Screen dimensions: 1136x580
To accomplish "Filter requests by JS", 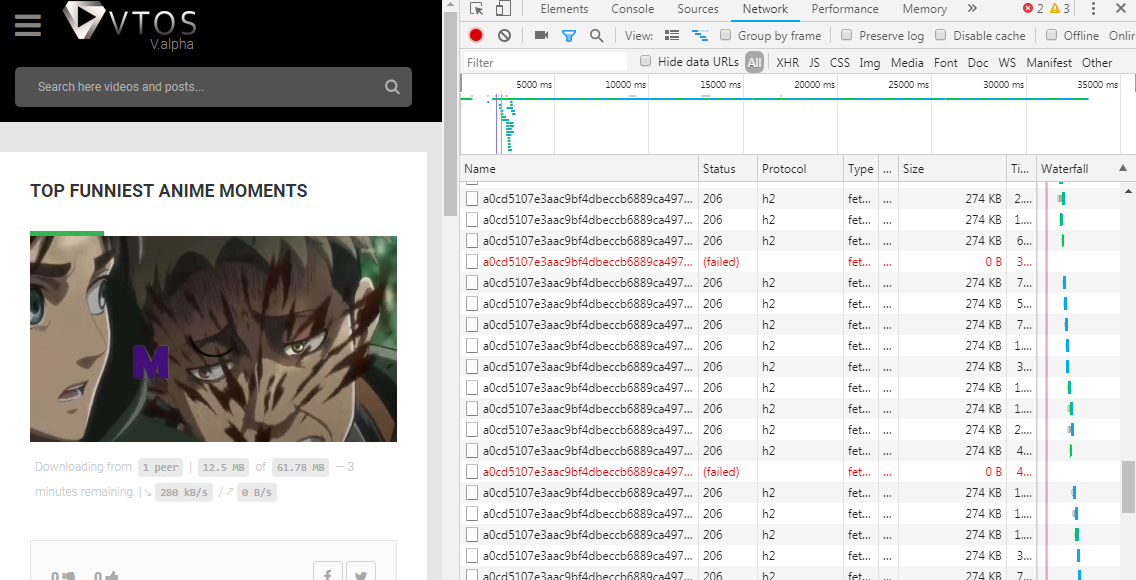I will coord(814,62).
